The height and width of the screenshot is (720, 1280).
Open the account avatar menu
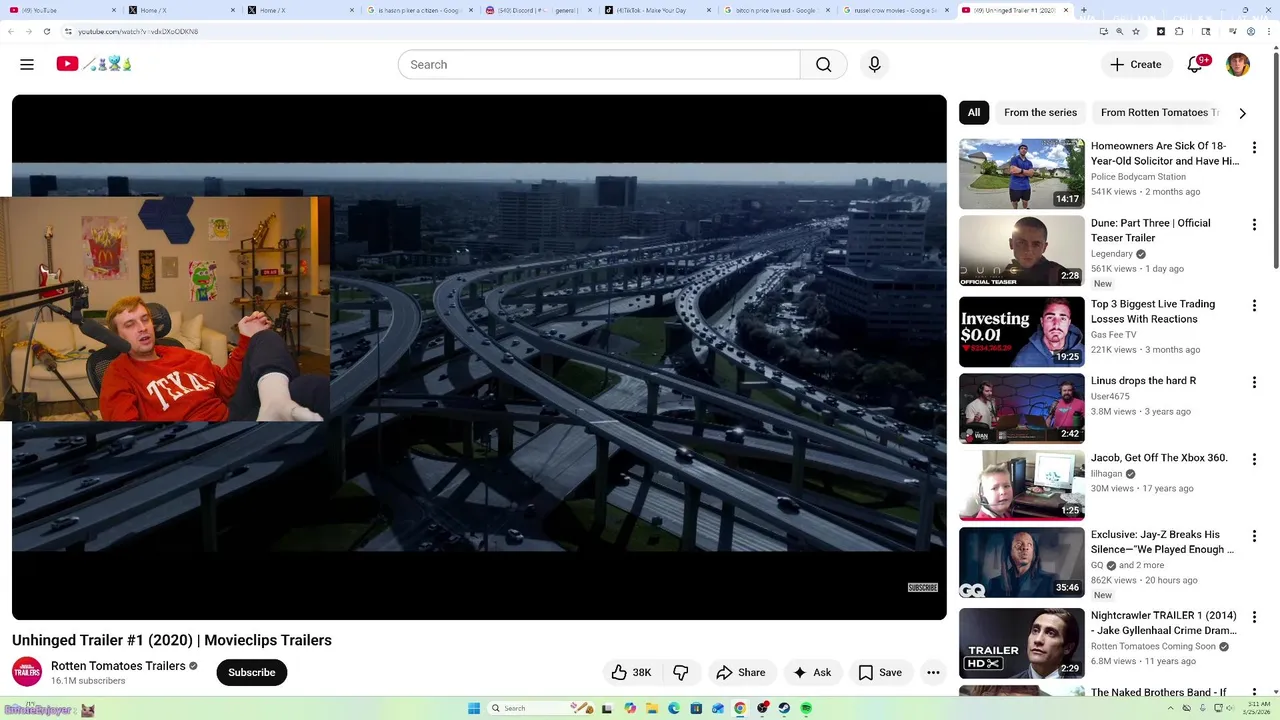tap(1238, 64)
